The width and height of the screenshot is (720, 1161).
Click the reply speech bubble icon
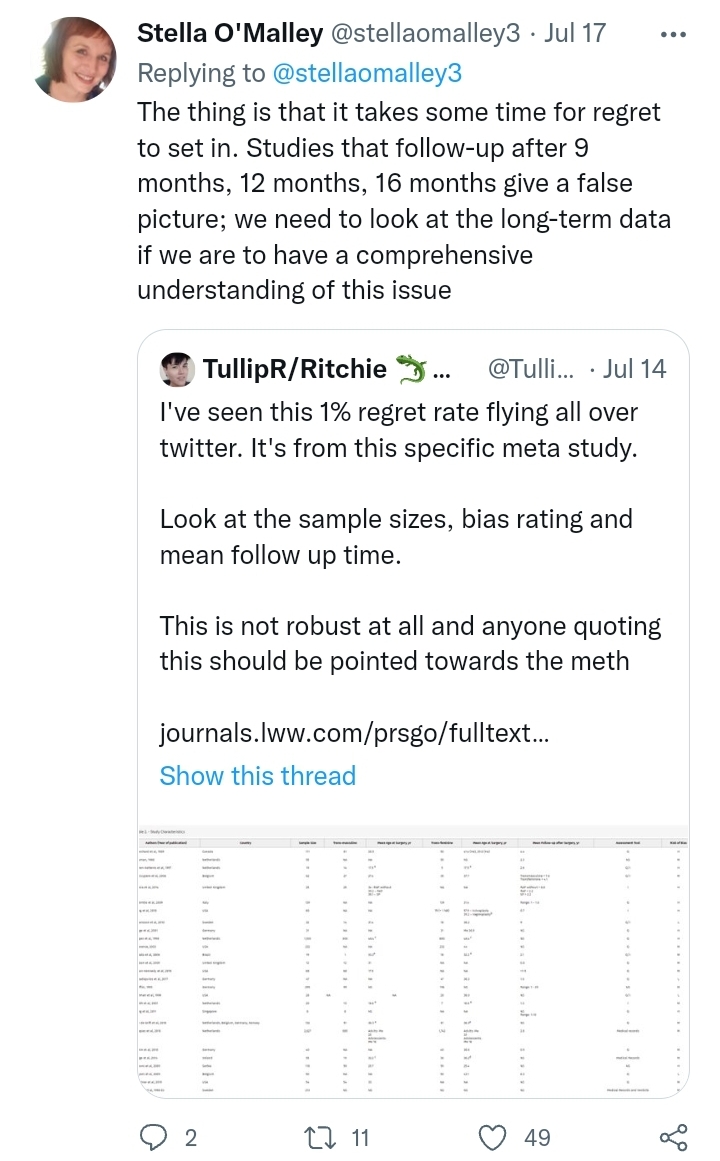click(154, 1137)
